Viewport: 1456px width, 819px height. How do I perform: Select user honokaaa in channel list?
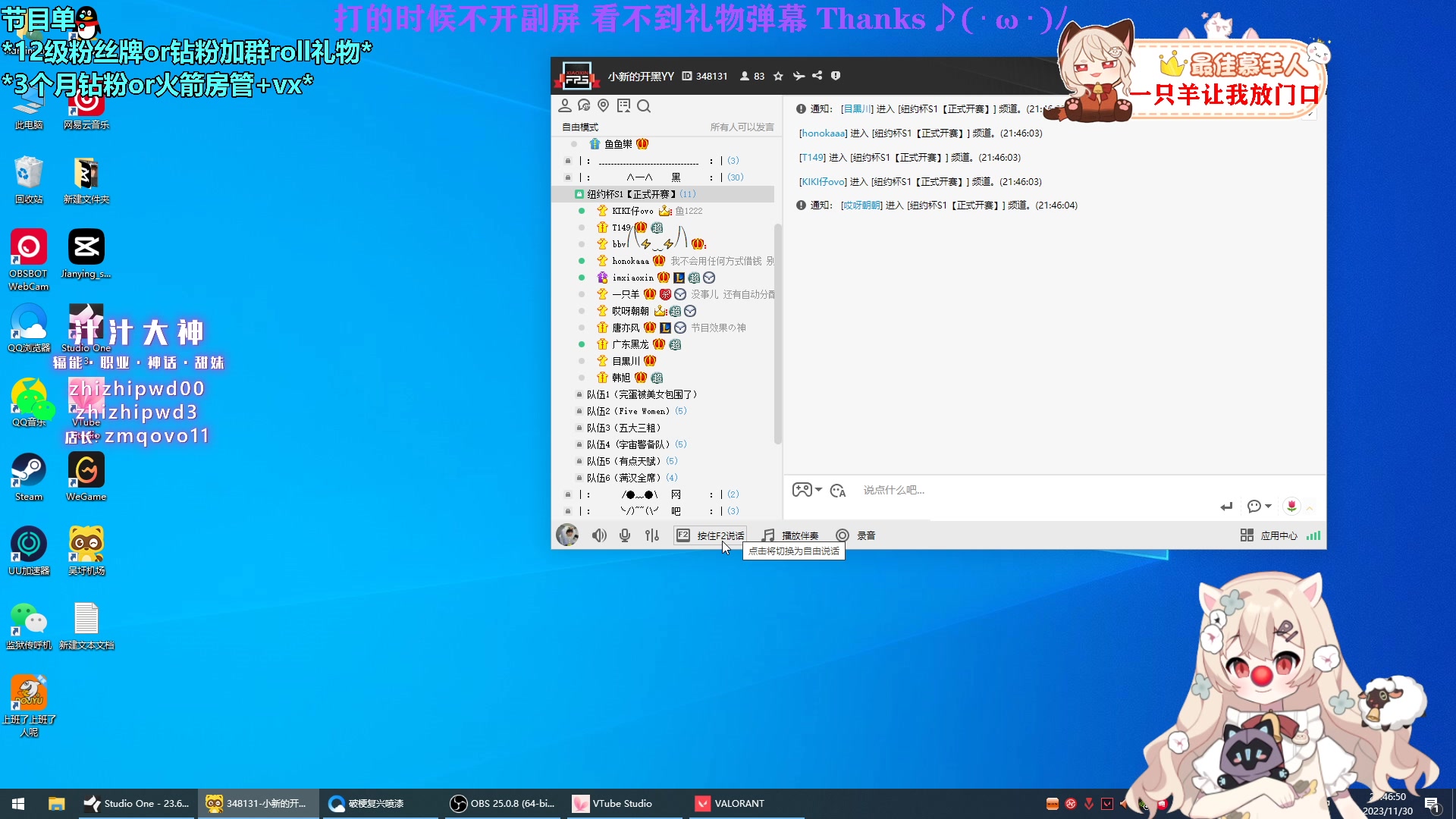point(631,261)
